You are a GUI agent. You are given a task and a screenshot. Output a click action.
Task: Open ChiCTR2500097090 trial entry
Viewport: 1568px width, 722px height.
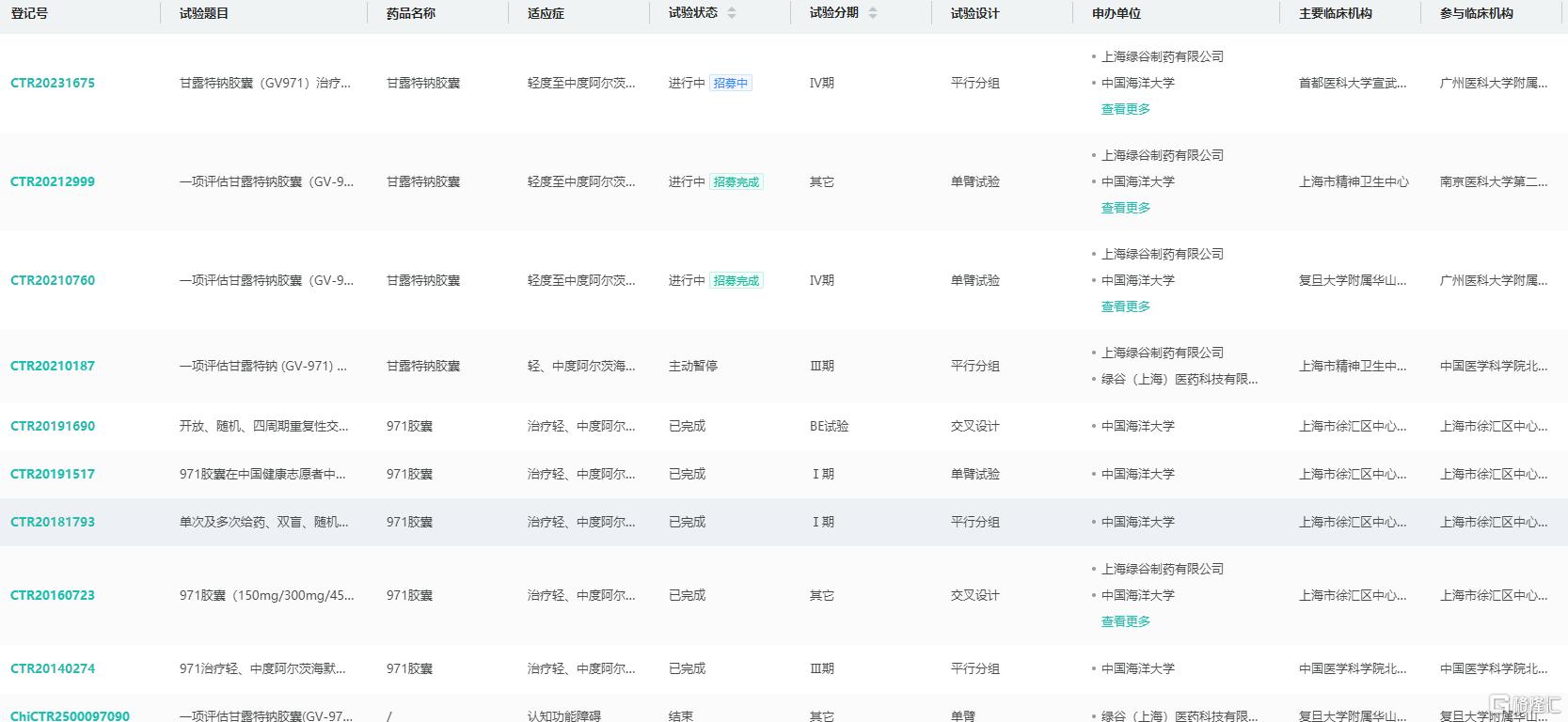tap(70, 715)
